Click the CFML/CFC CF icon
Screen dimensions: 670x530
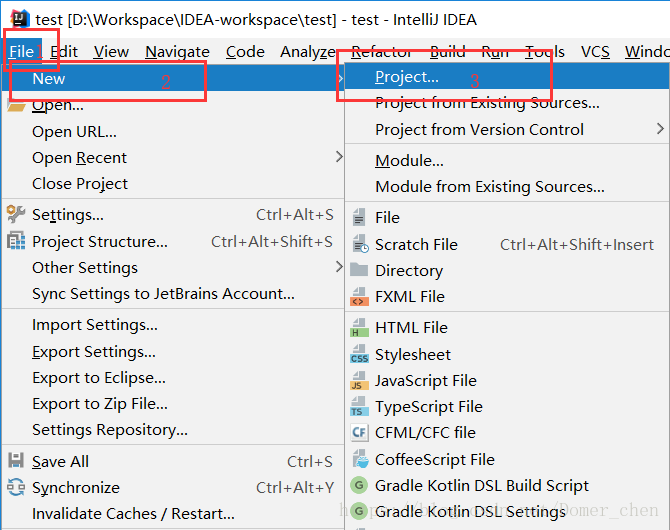359,433
